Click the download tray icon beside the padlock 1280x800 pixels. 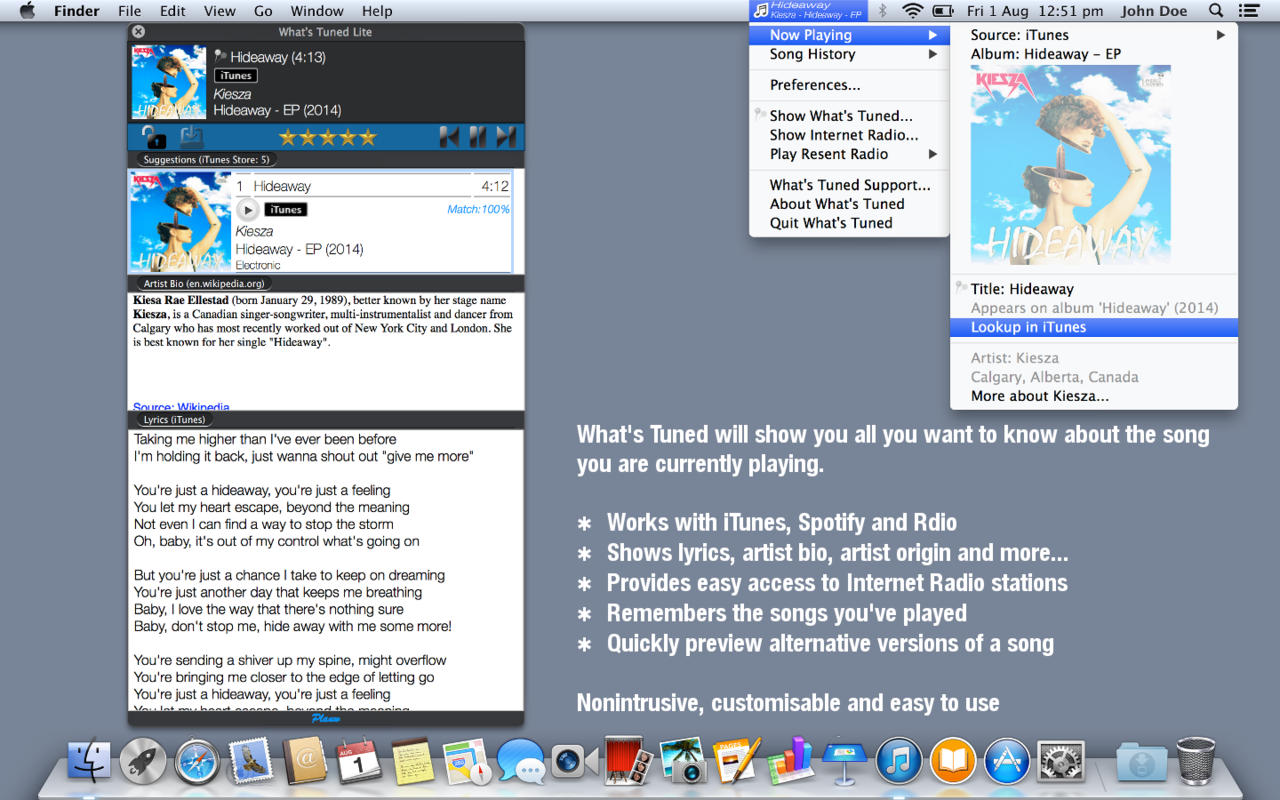click(x=191, y=137)
